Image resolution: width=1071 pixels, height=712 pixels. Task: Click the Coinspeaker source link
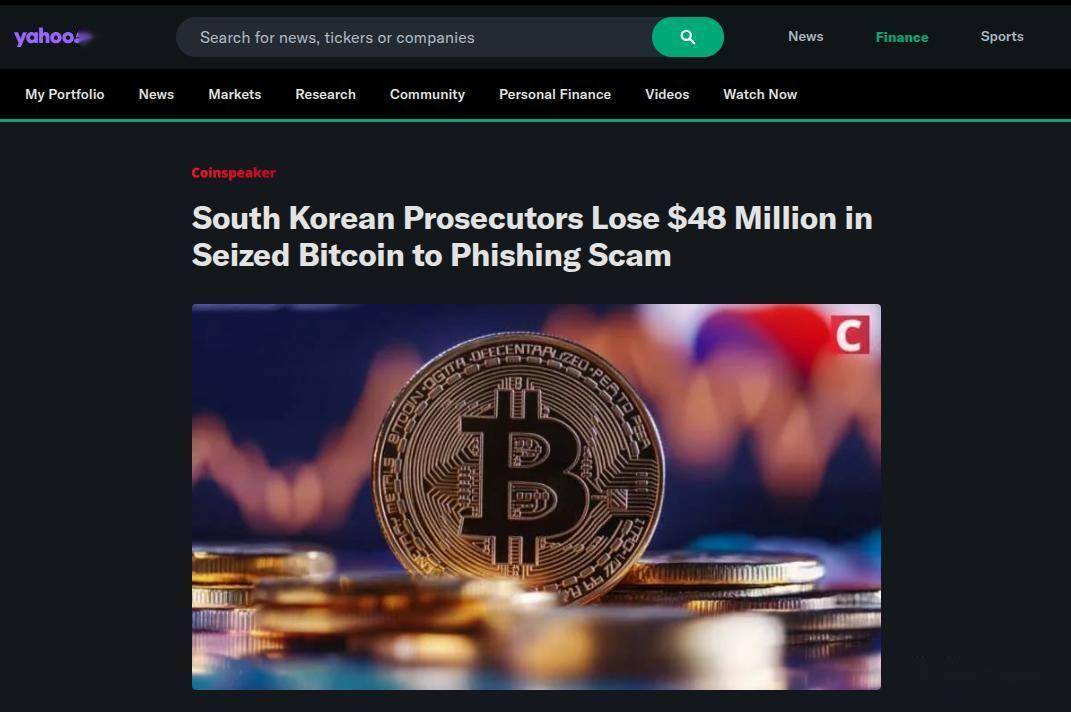click(234, 173)
